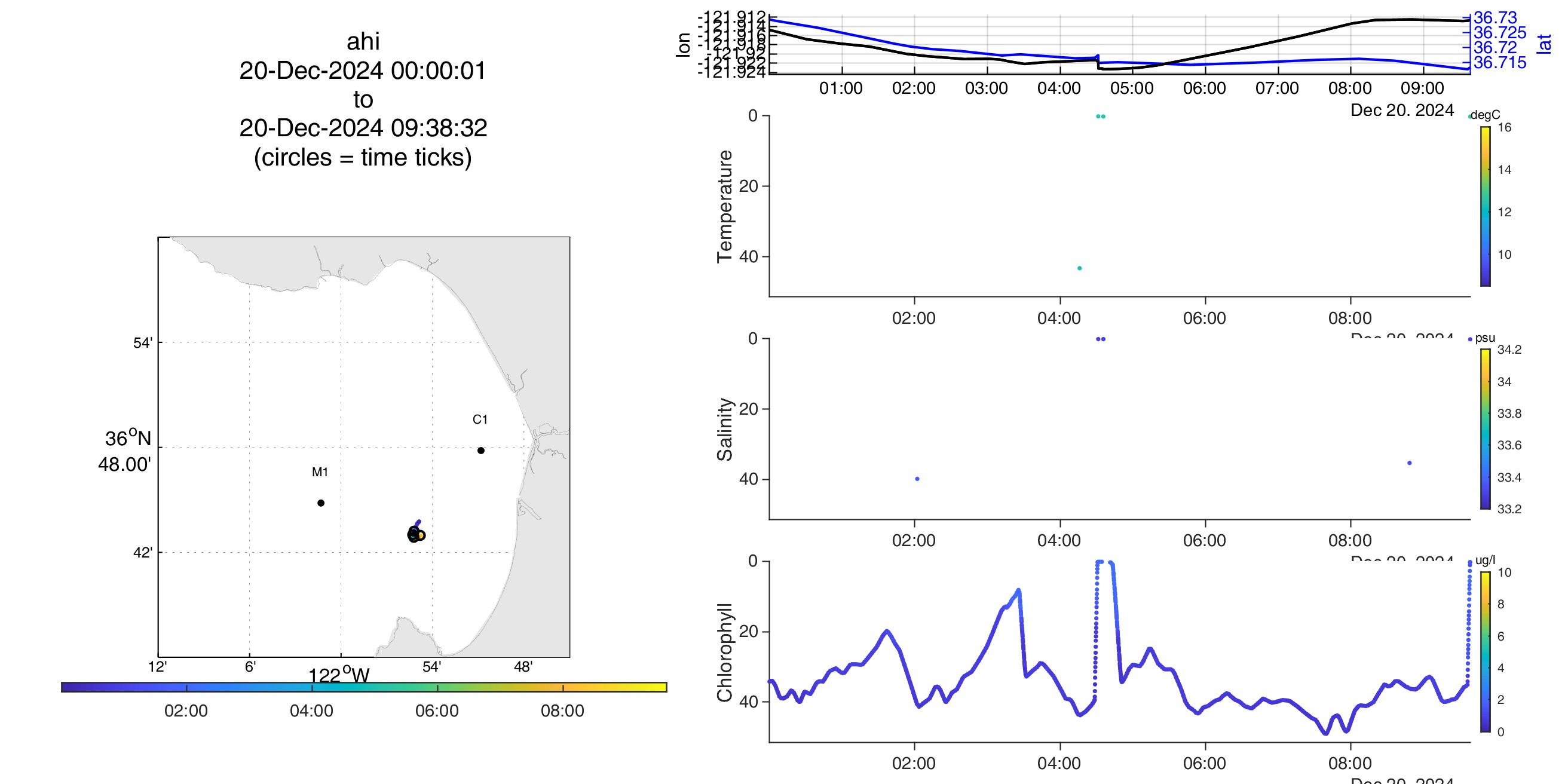The image size is (1568, 784).
Task: Click the C1 station marker on the map
Action: 481,451
